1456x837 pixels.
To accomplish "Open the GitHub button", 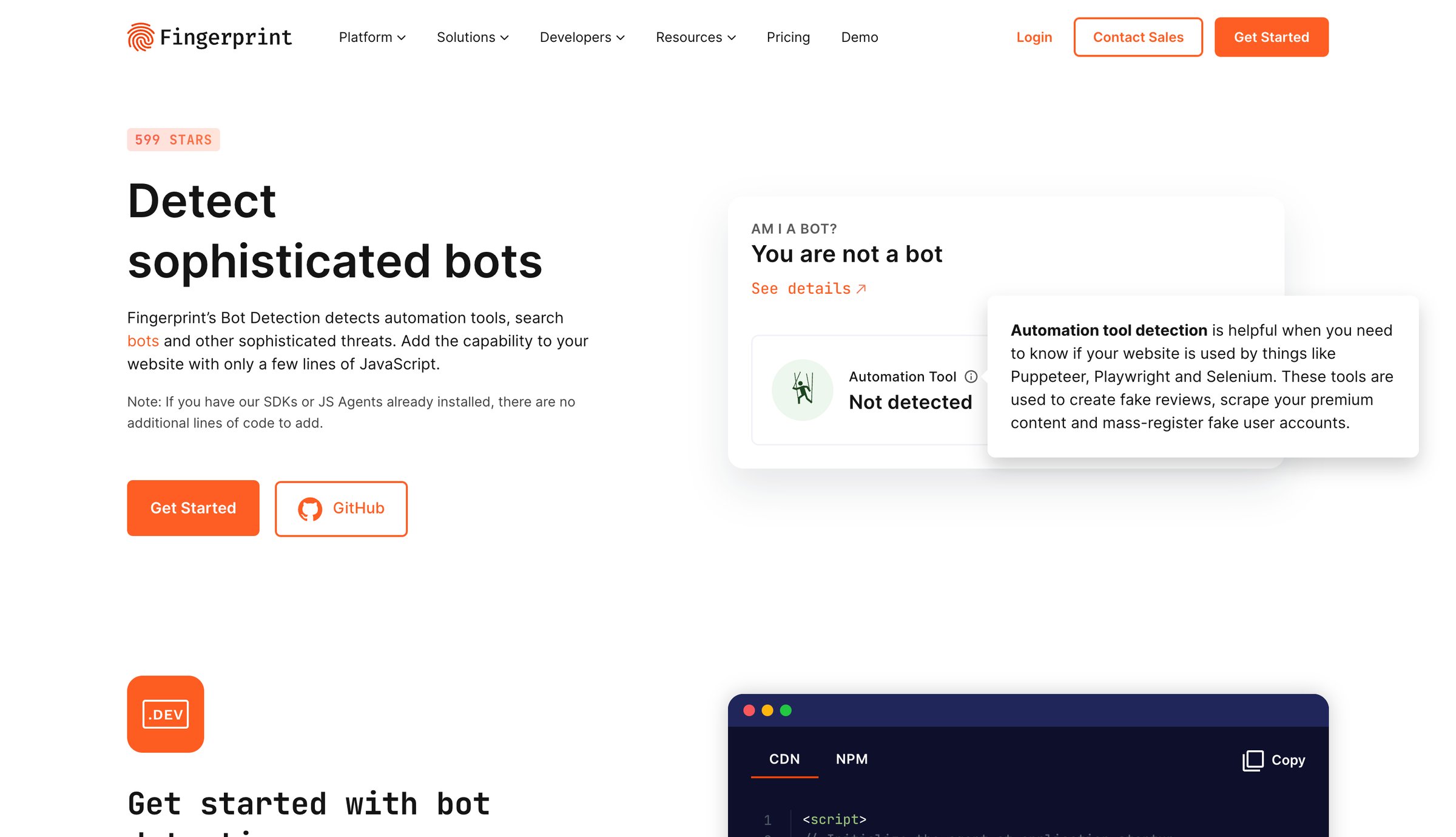I will (x=341, y=509).
